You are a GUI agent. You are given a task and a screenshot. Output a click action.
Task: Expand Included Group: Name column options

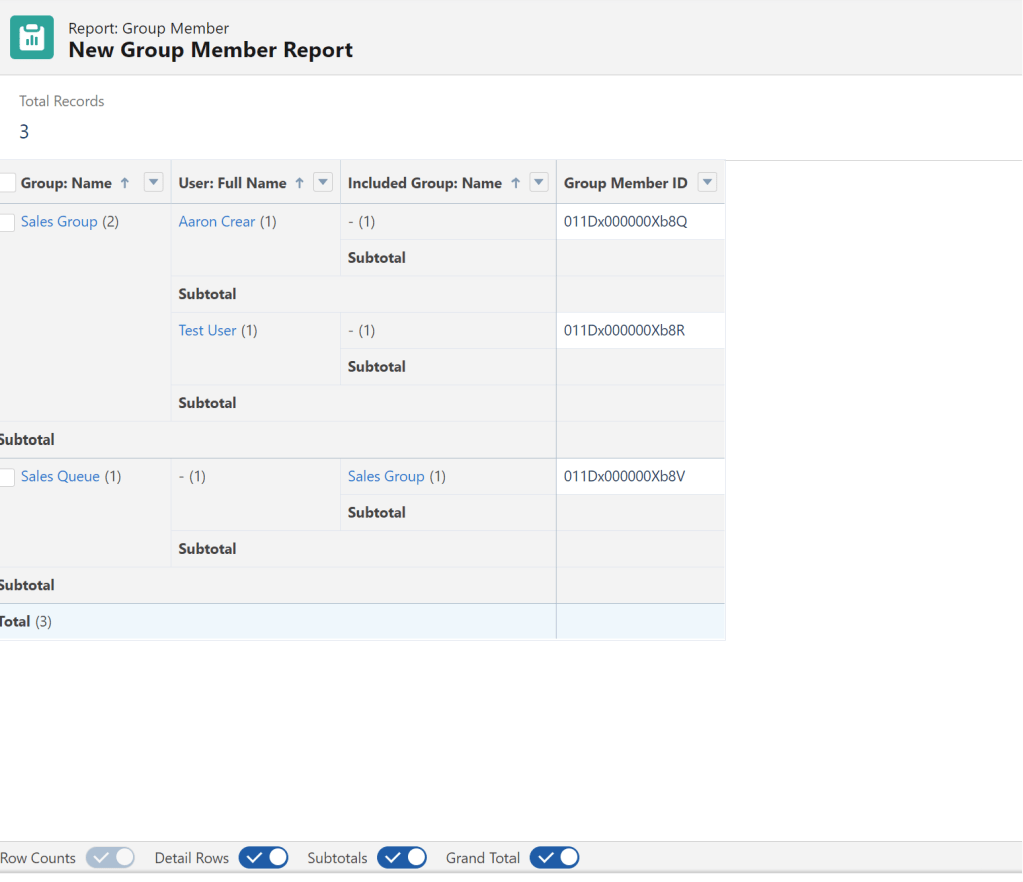point(539,182)
